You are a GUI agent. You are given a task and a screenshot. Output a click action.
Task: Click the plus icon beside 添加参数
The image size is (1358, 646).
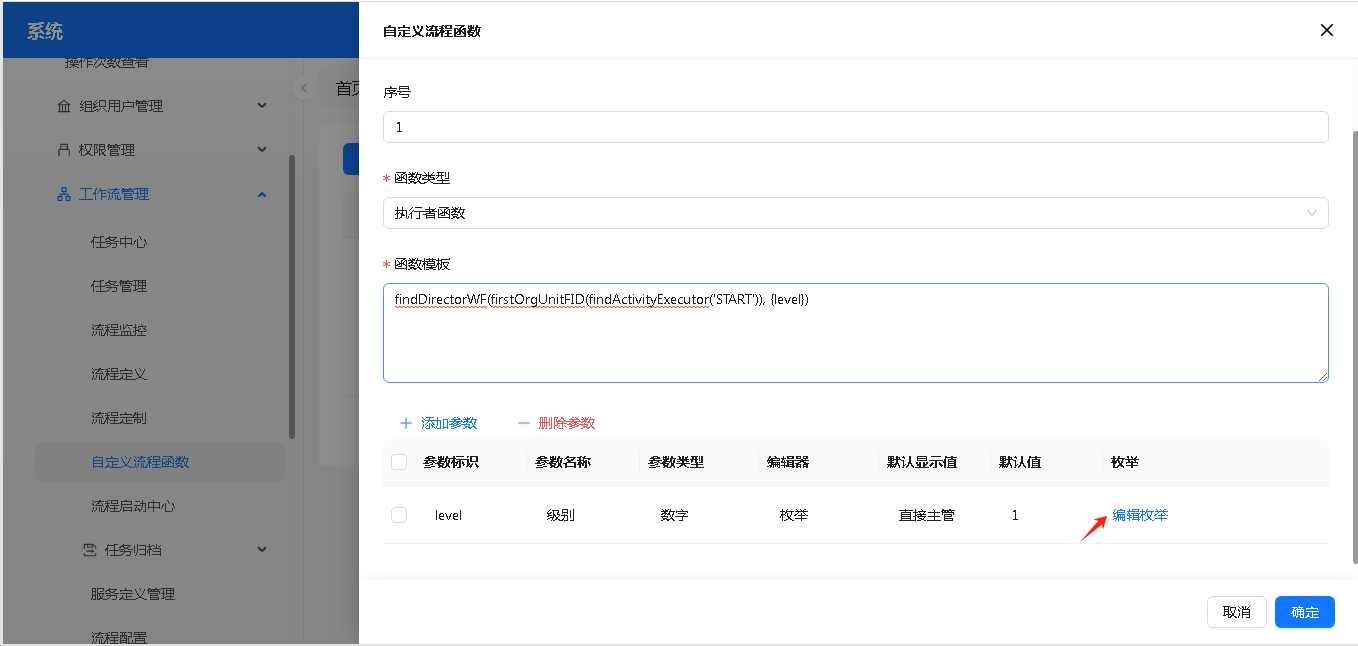tap(406, 423)
